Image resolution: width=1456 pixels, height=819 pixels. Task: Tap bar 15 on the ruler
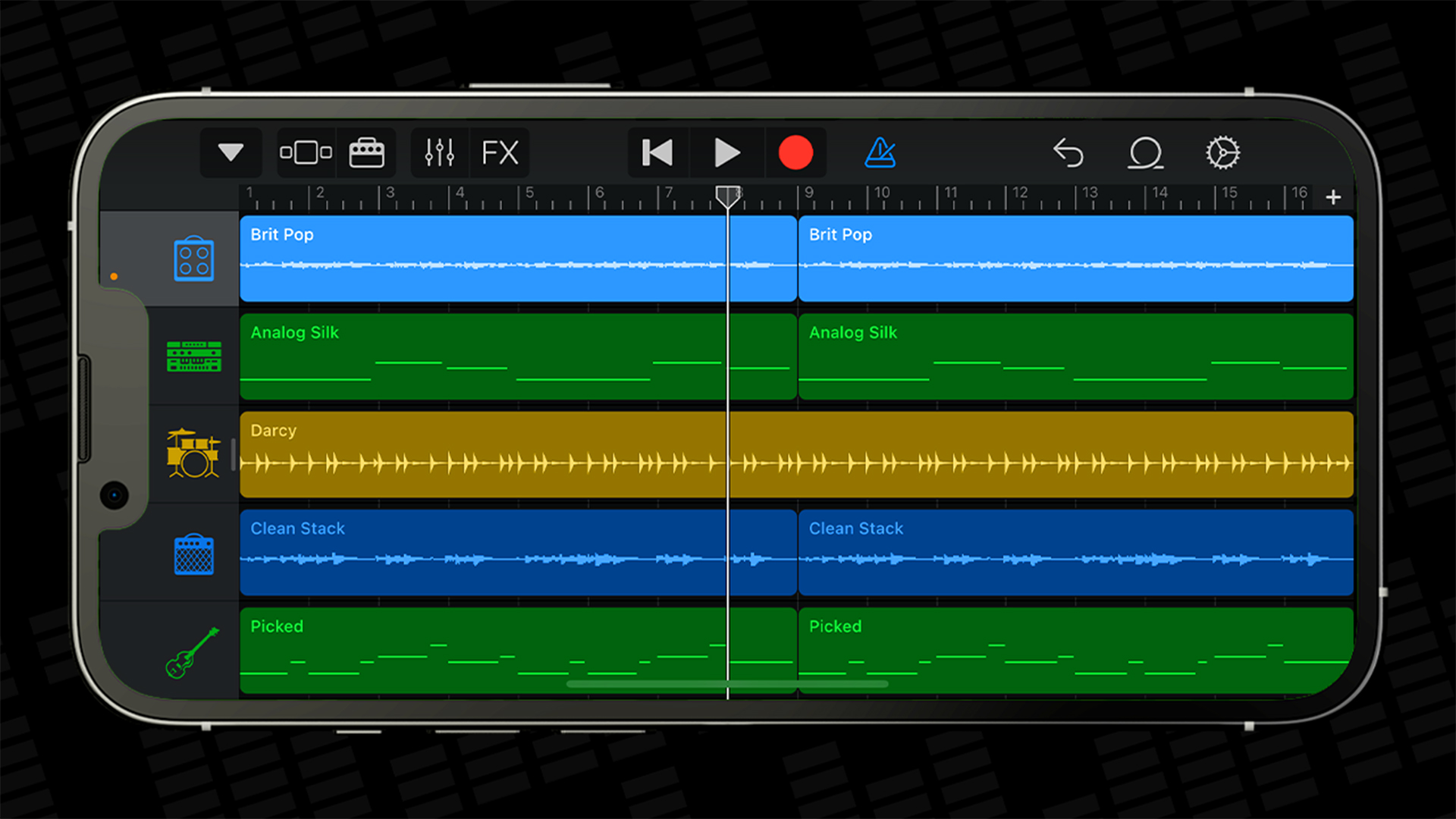[1230, 193]
